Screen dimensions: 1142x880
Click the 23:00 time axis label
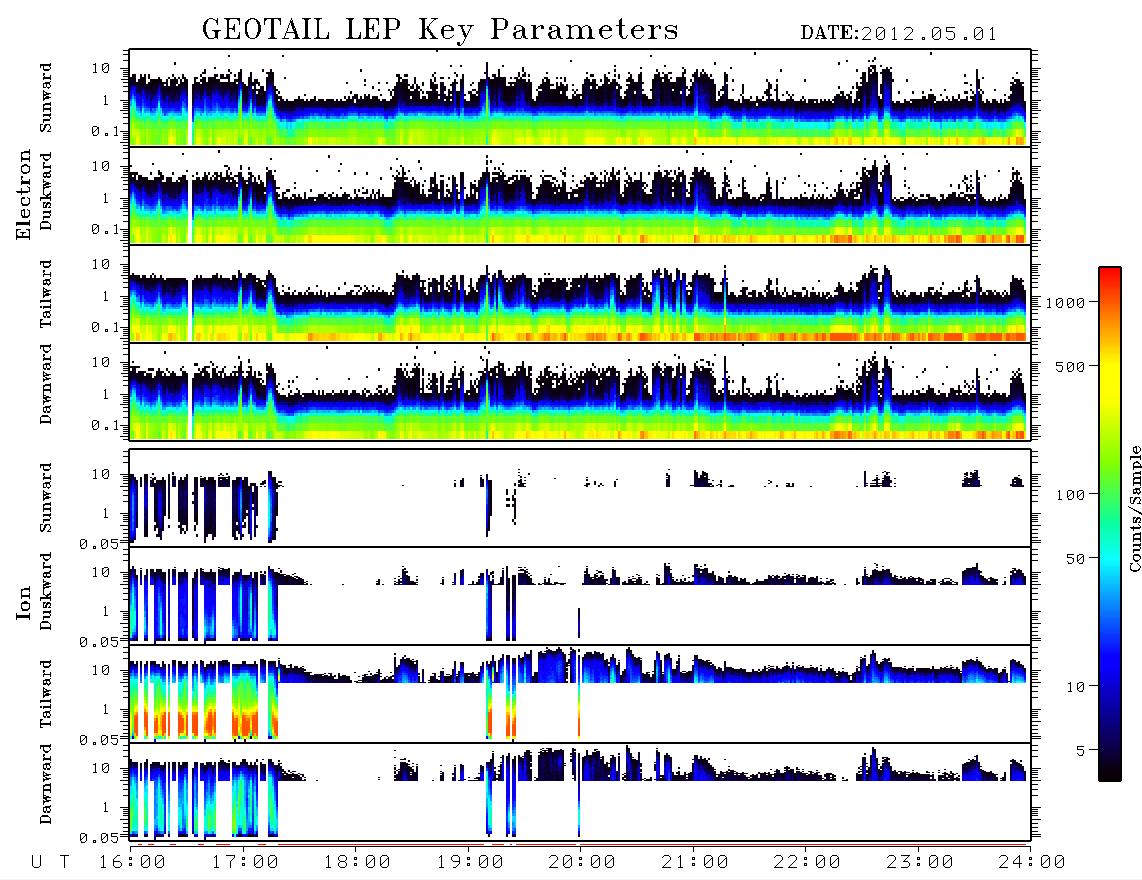coord(921,863)
